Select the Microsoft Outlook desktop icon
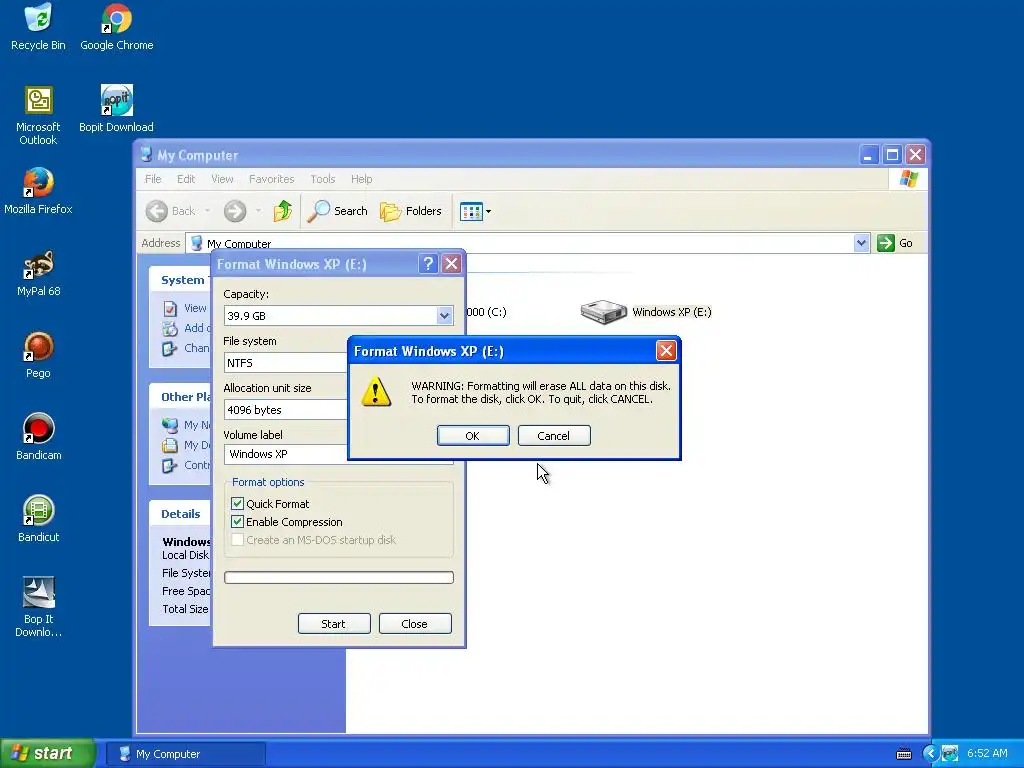Screen dimensions: 1024x768 click(38, 115)
